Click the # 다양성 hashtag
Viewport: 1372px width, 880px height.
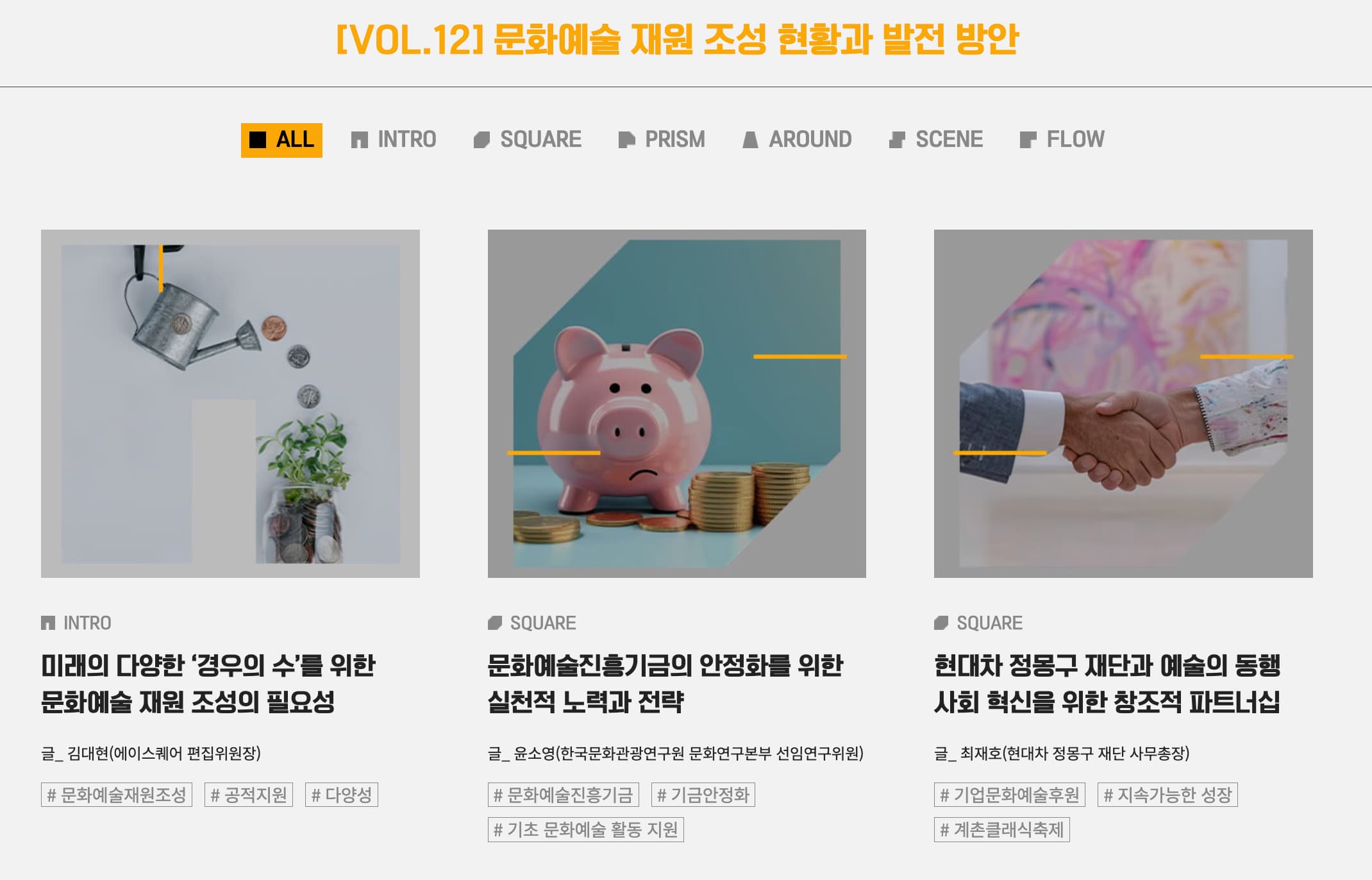tap(342, 795)
